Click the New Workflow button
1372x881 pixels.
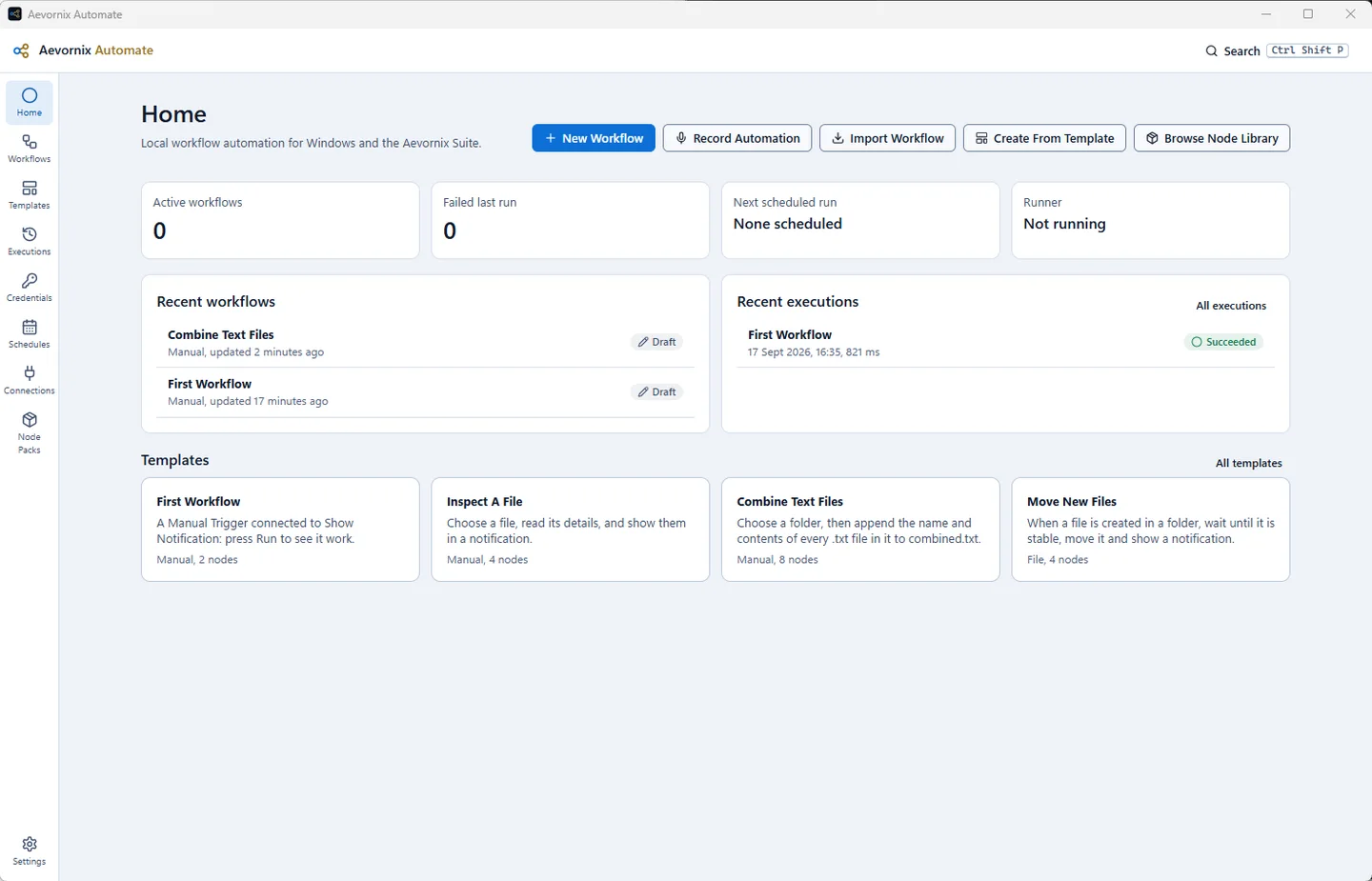click(594, 138)
